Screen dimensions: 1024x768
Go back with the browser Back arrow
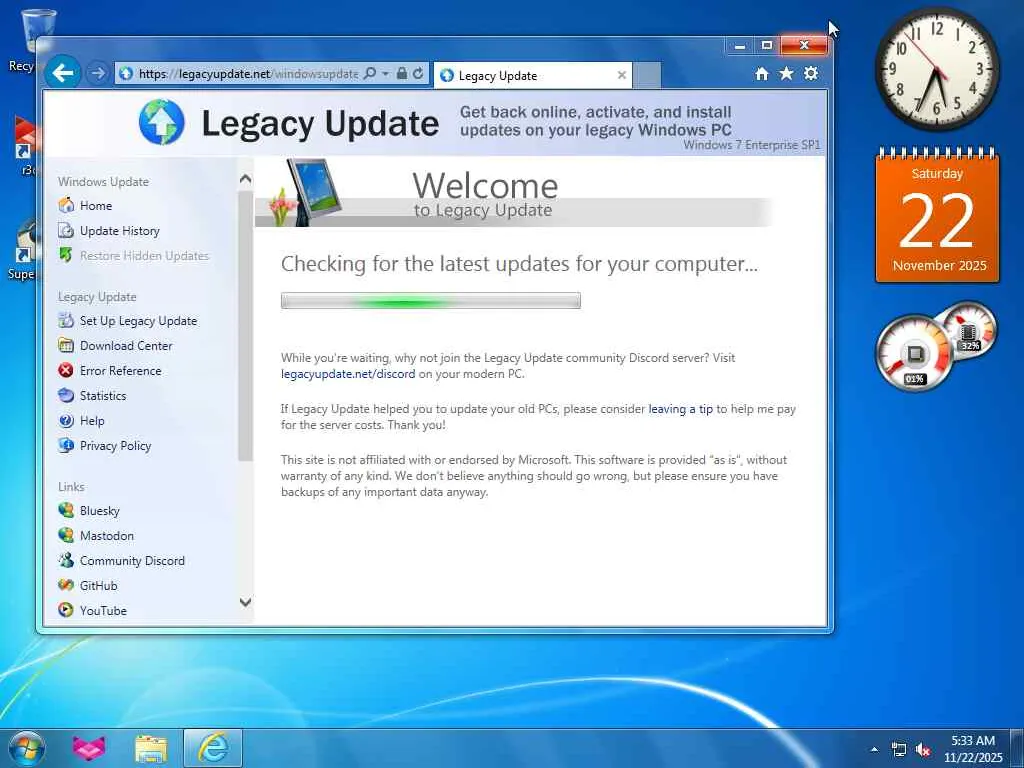click(63, 72)
